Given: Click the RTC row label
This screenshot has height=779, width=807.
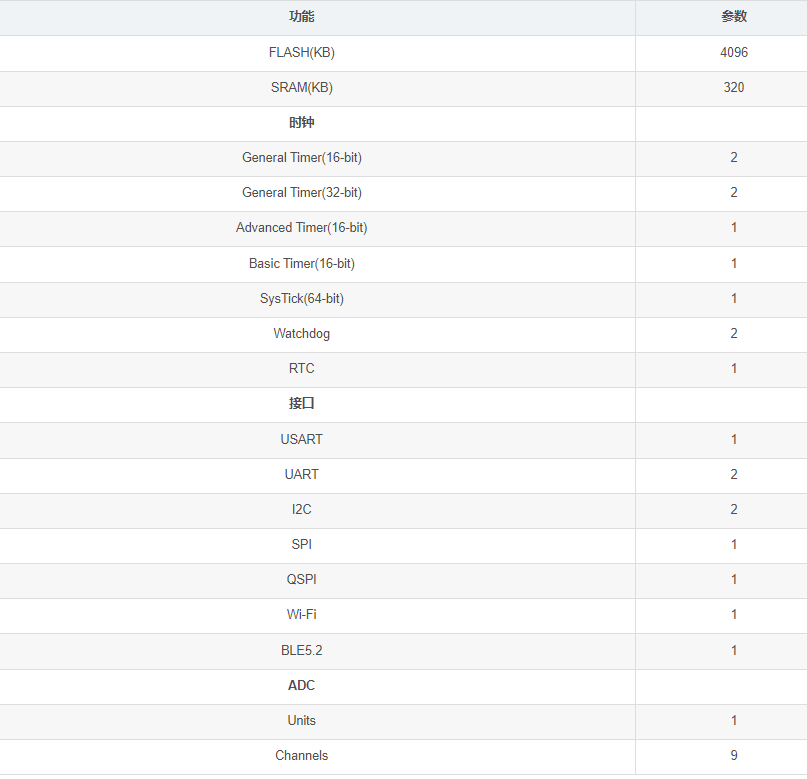Looking at the screenshot, I should 302,368.
